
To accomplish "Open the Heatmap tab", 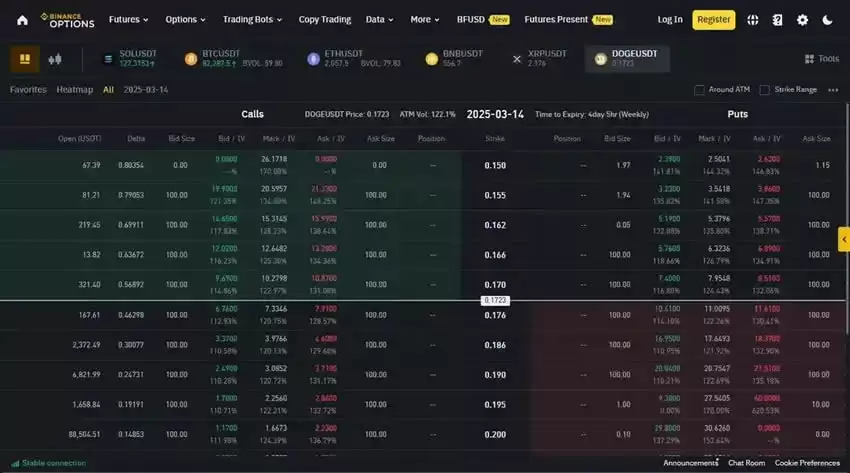I will coord(74,90).
